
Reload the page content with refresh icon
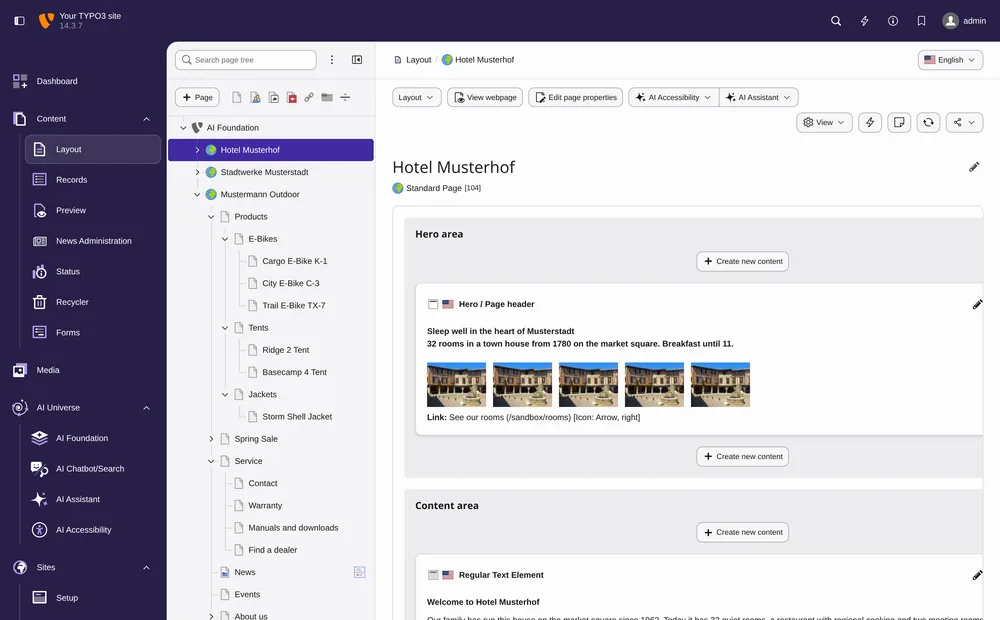tap(929, 122)
